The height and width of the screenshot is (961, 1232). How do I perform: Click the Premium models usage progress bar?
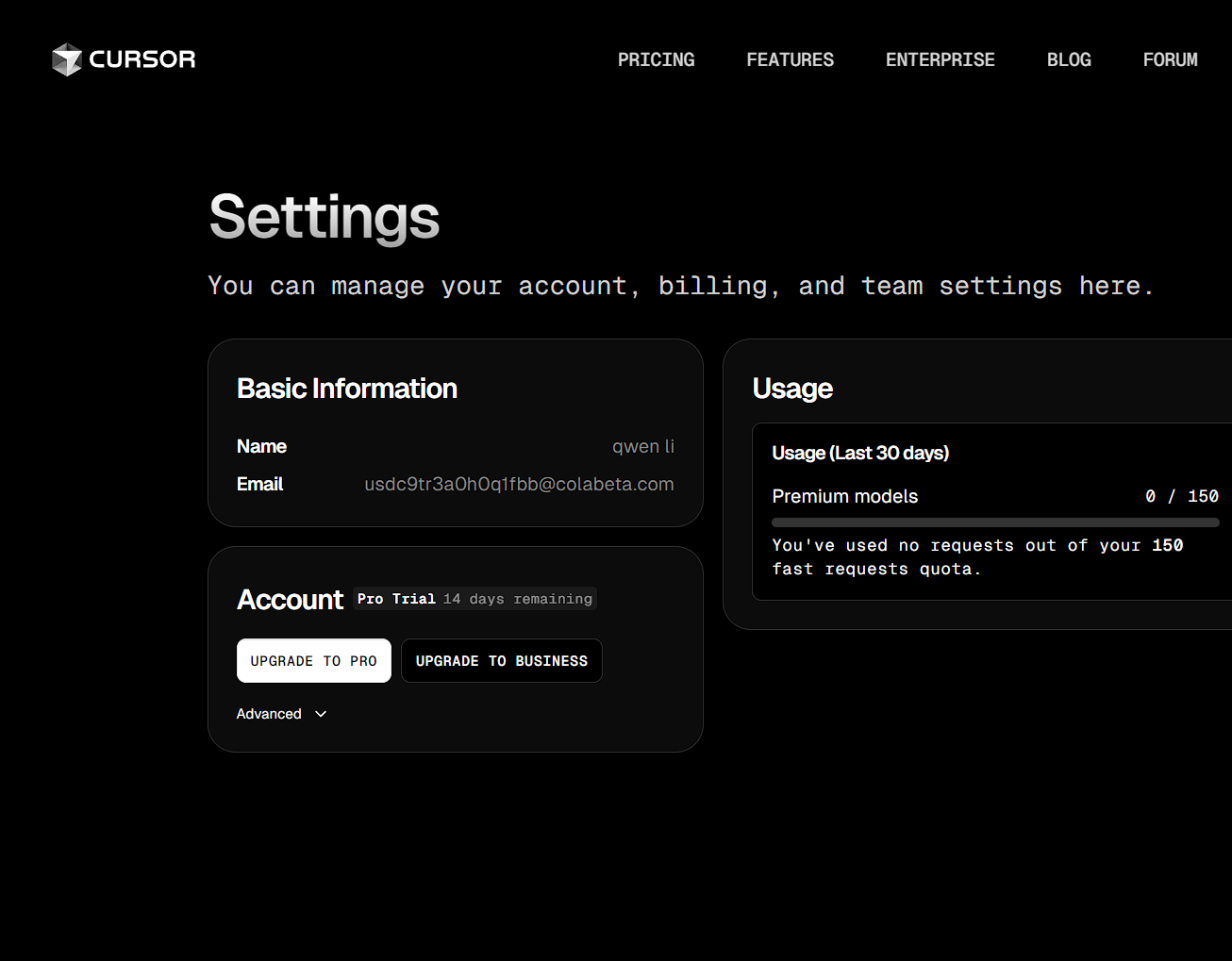[995, 522]
